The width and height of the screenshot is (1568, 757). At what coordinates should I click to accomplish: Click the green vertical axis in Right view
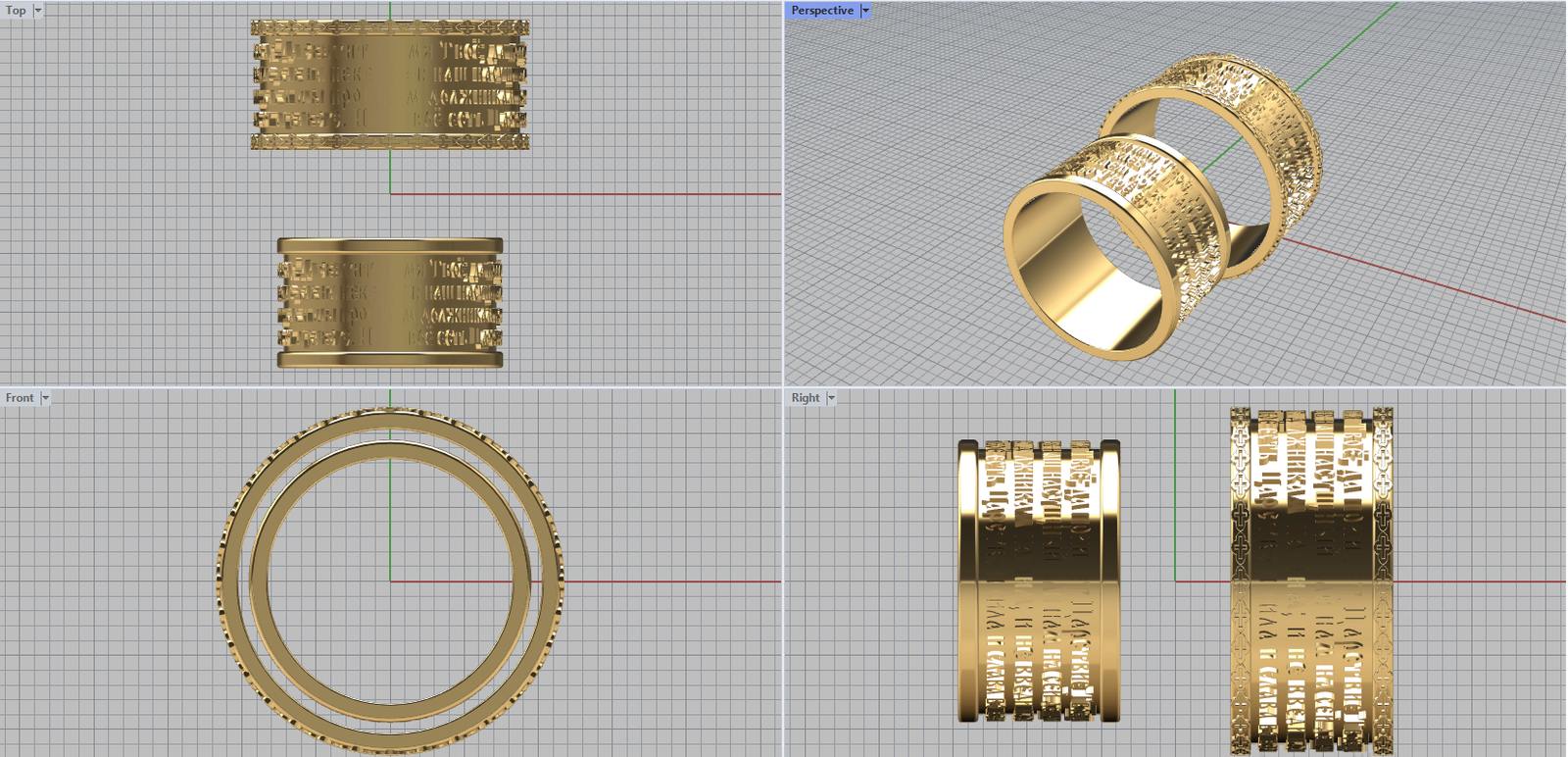pyautogui.click(x=1175, y=490)
